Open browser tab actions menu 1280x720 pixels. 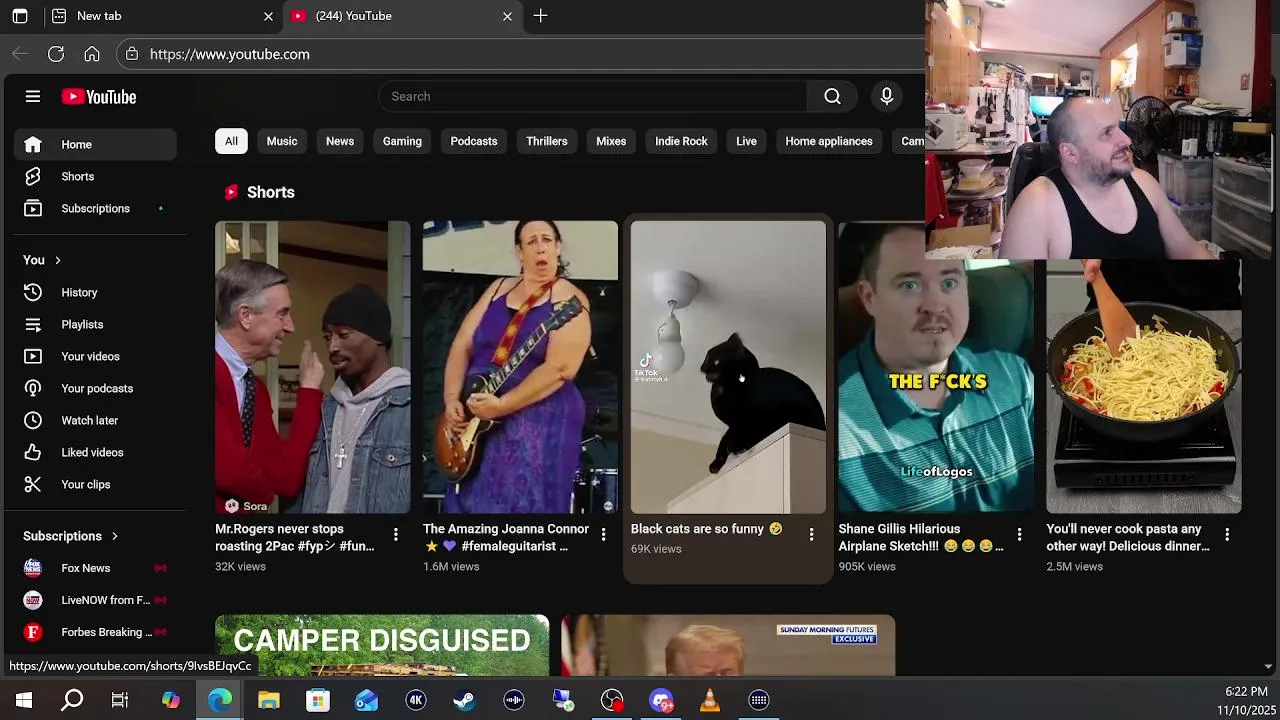coord(20,16)
